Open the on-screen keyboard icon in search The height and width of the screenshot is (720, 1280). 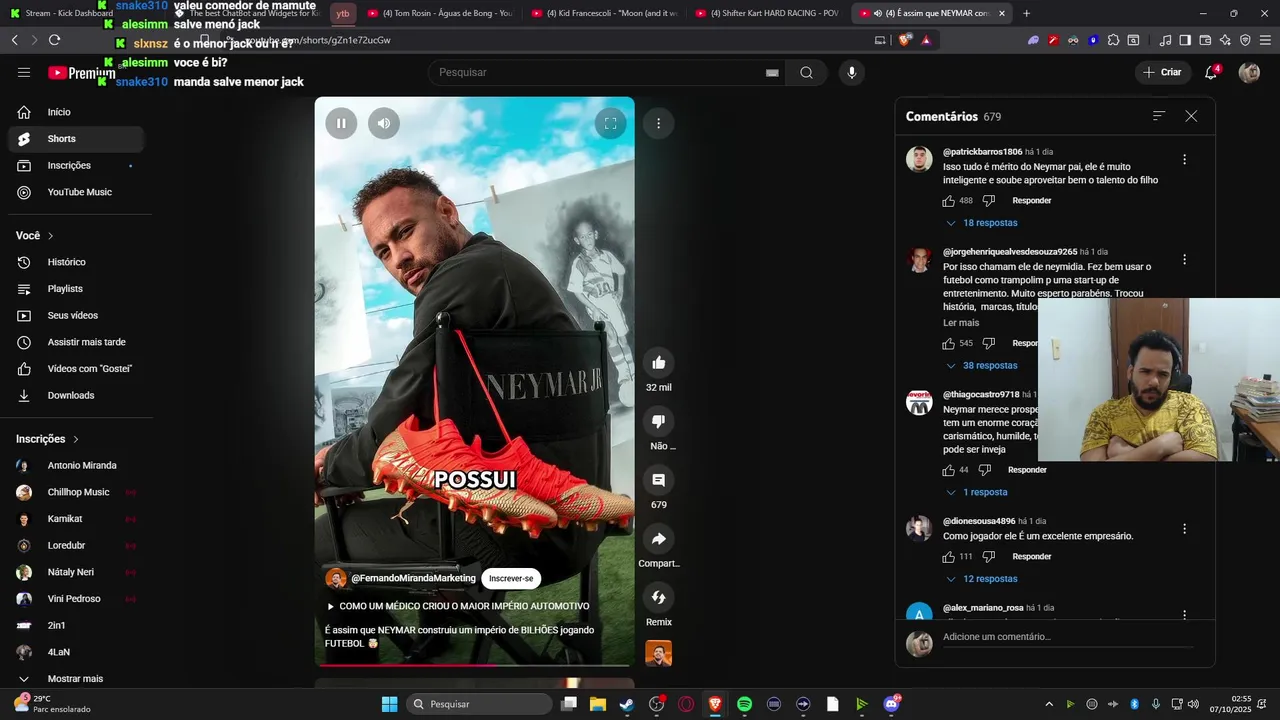pos(772,72)
